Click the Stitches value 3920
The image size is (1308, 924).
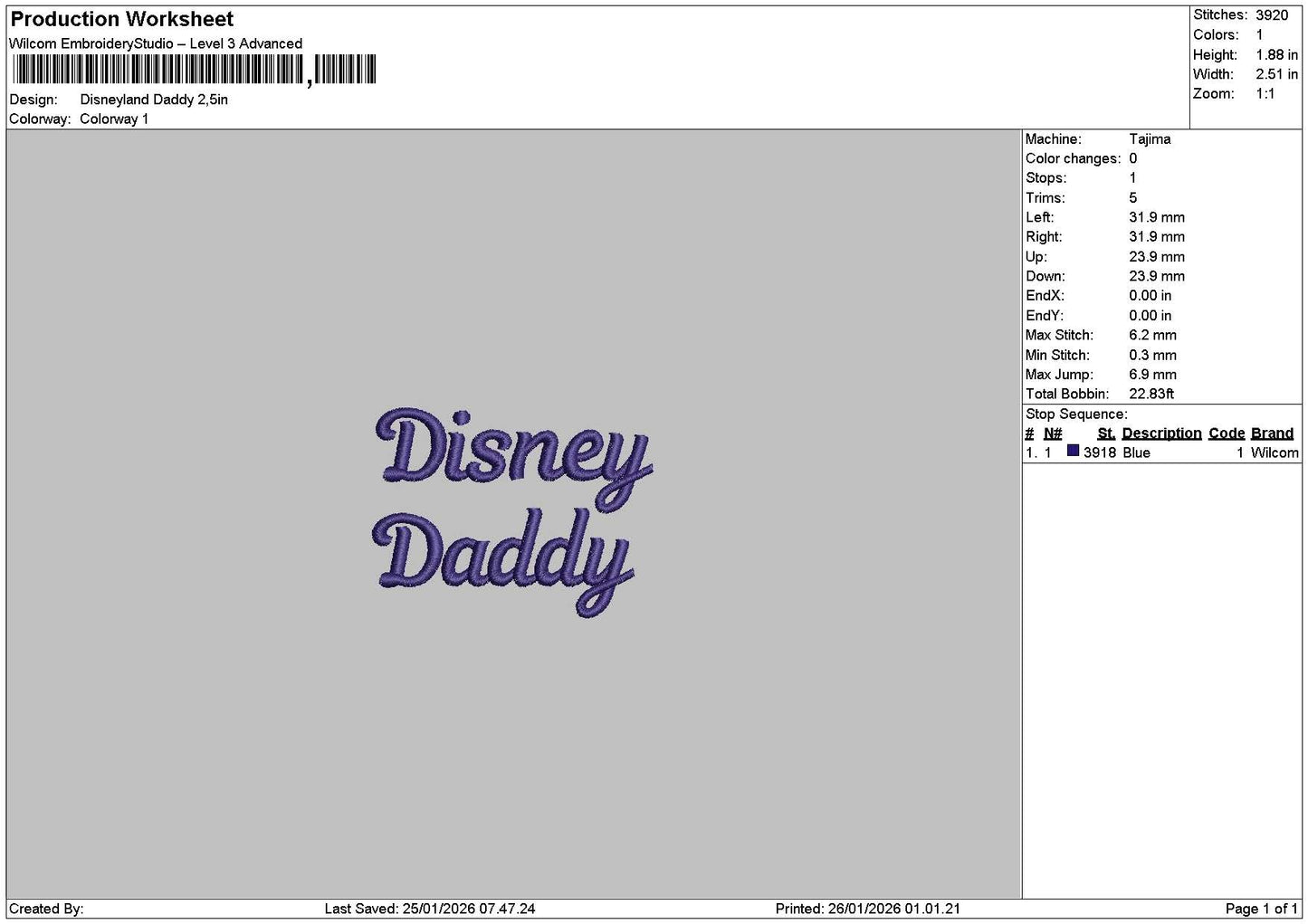click(1272, 15)
